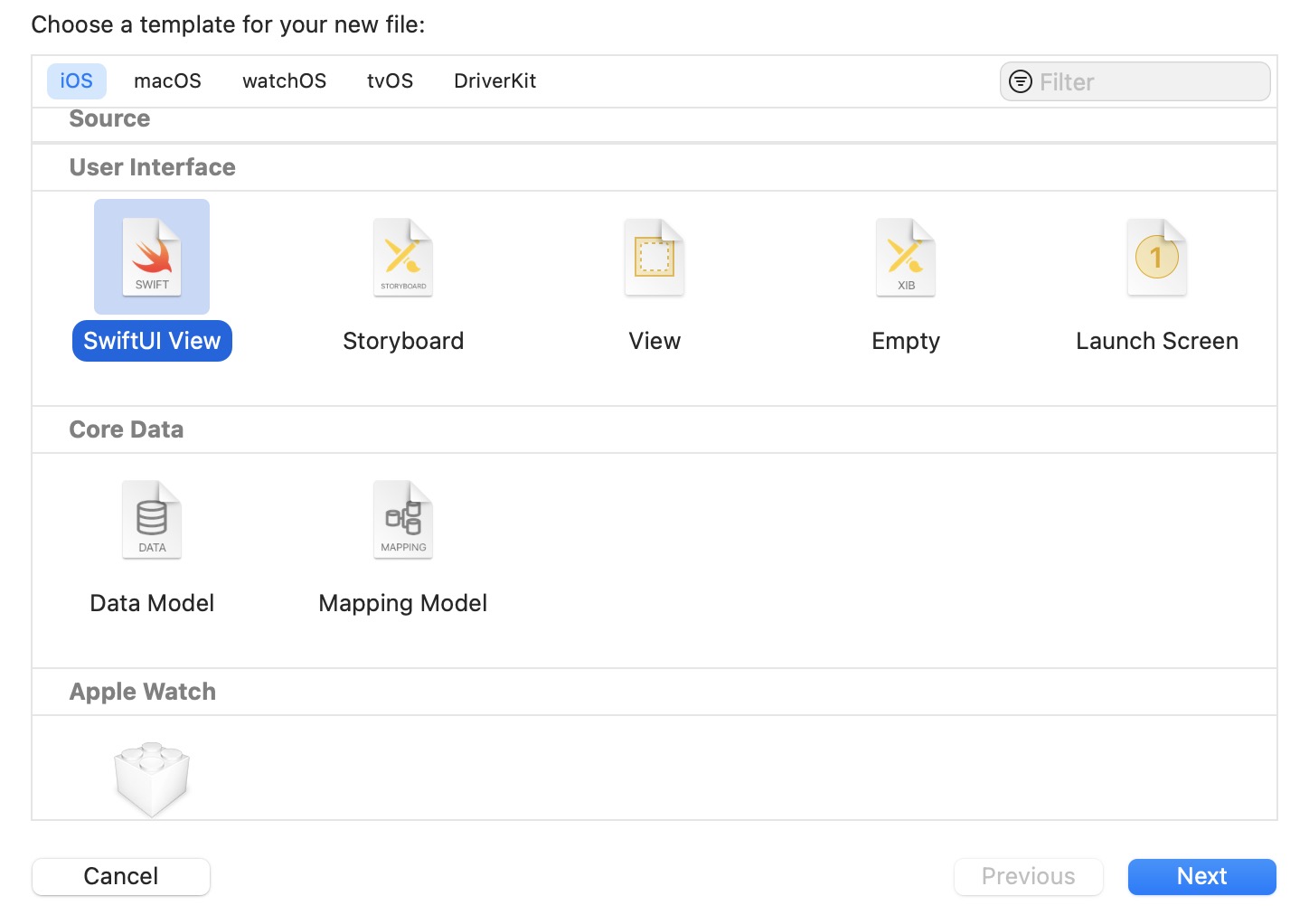Screen dimensions: 1309x924
Task: Switch to the DriverKit tab
Action: click(x=494, y=81)
